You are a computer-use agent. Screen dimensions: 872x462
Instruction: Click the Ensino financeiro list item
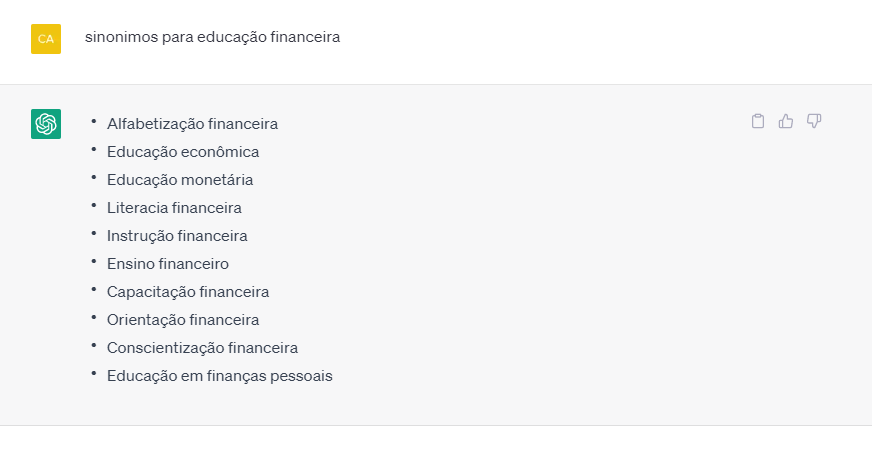pos(168,264)
